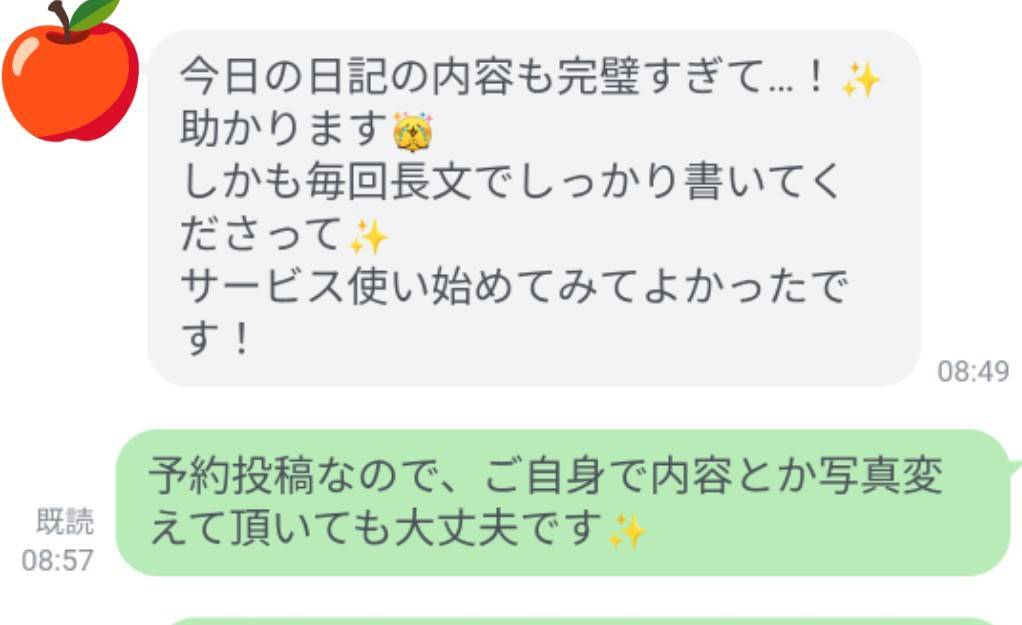The height and width of the screenshot is (625, 1022).
Task: Click the words ご自身で in green message
Action: click(x=564, y=476)
